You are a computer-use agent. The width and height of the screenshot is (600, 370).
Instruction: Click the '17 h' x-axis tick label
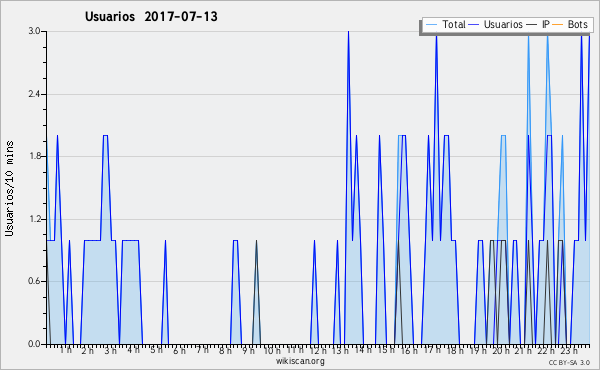[x=432, y=350]
